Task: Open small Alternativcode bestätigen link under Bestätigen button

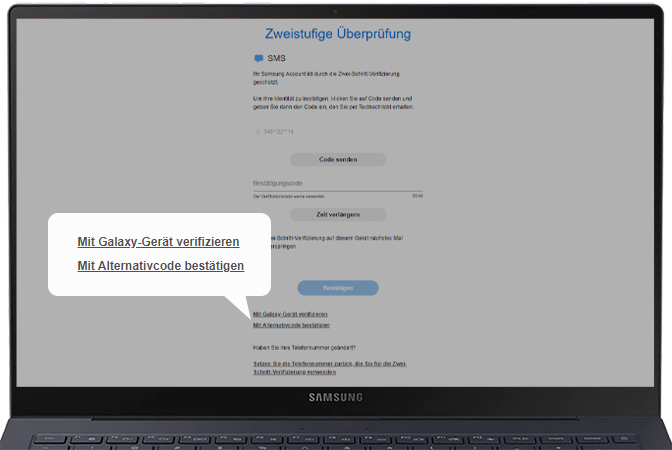Action: [291, 325]
